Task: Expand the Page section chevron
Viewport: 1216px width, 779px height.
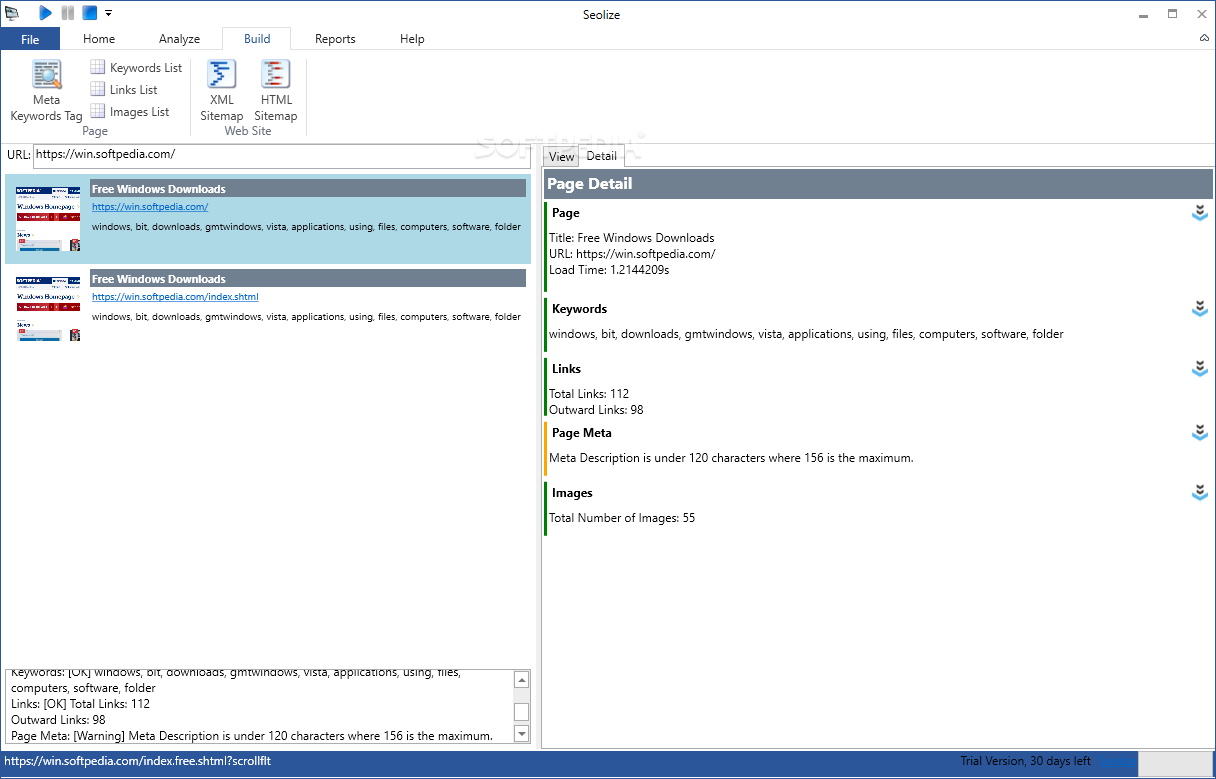Action: pos(1200,213)
